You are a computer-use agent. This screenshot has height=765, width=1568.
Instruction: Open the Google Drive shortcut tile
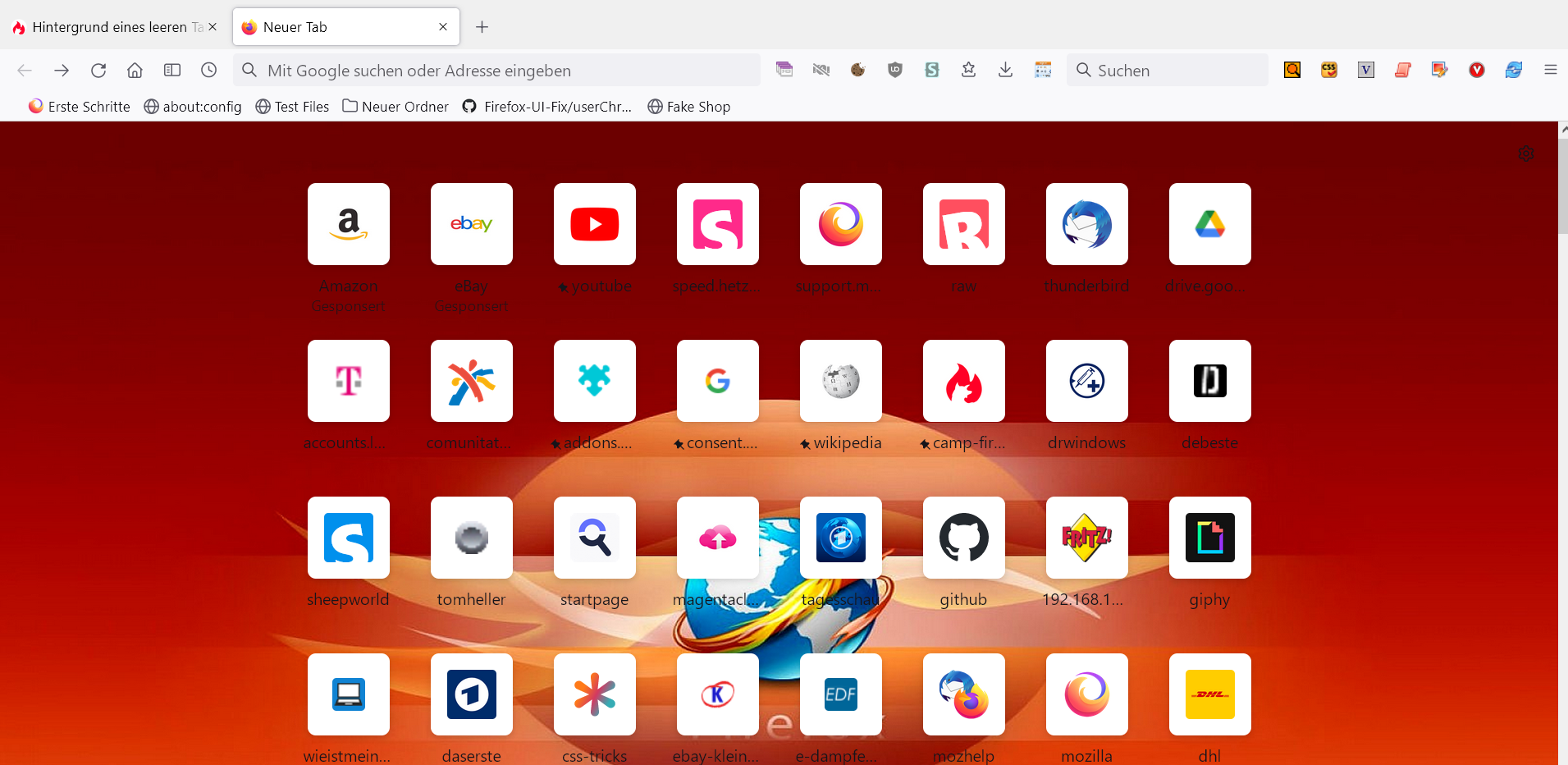1210,224
